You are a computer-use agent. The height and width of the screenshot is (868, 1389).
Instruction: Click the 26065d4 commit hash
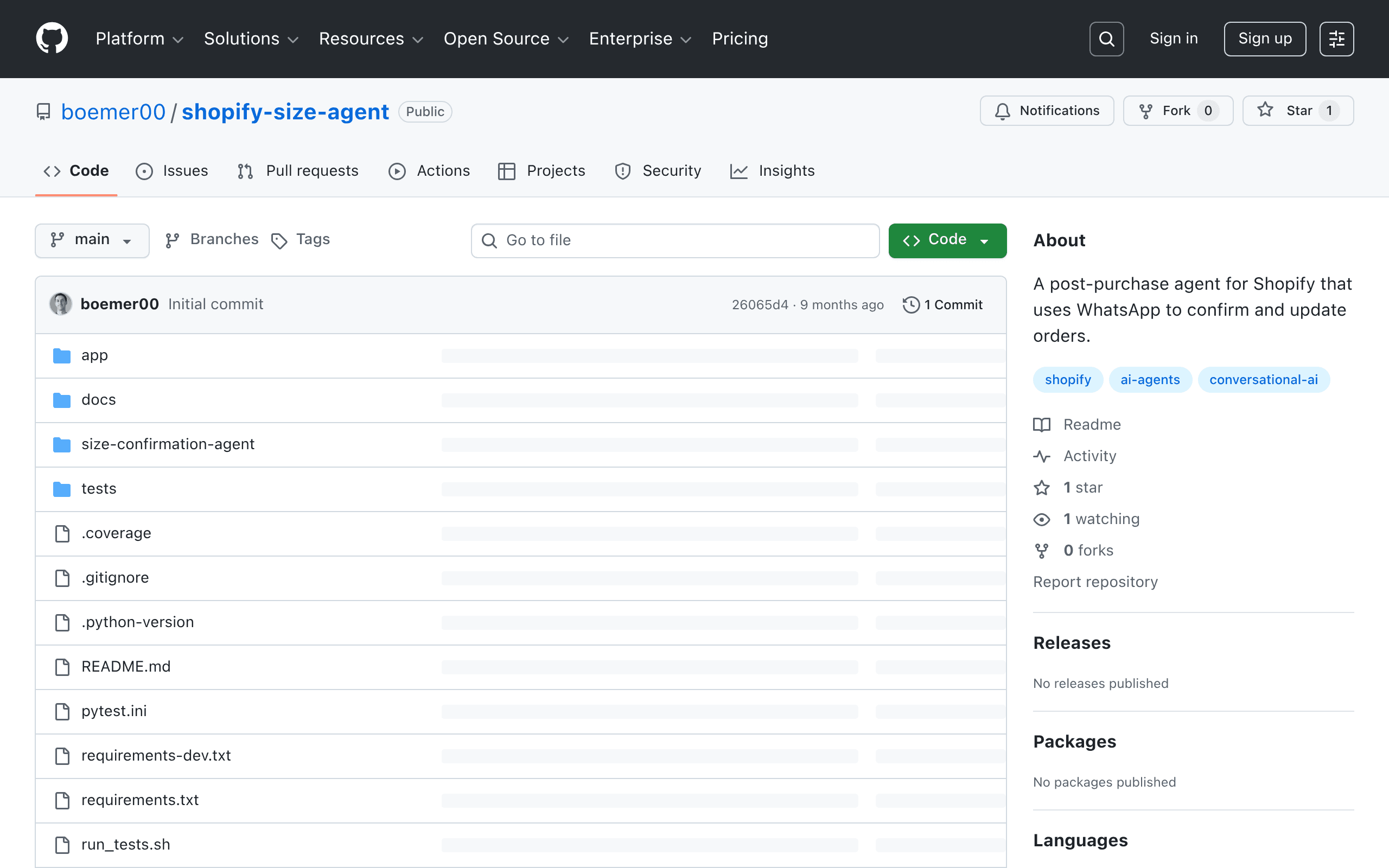pos(760,305)
